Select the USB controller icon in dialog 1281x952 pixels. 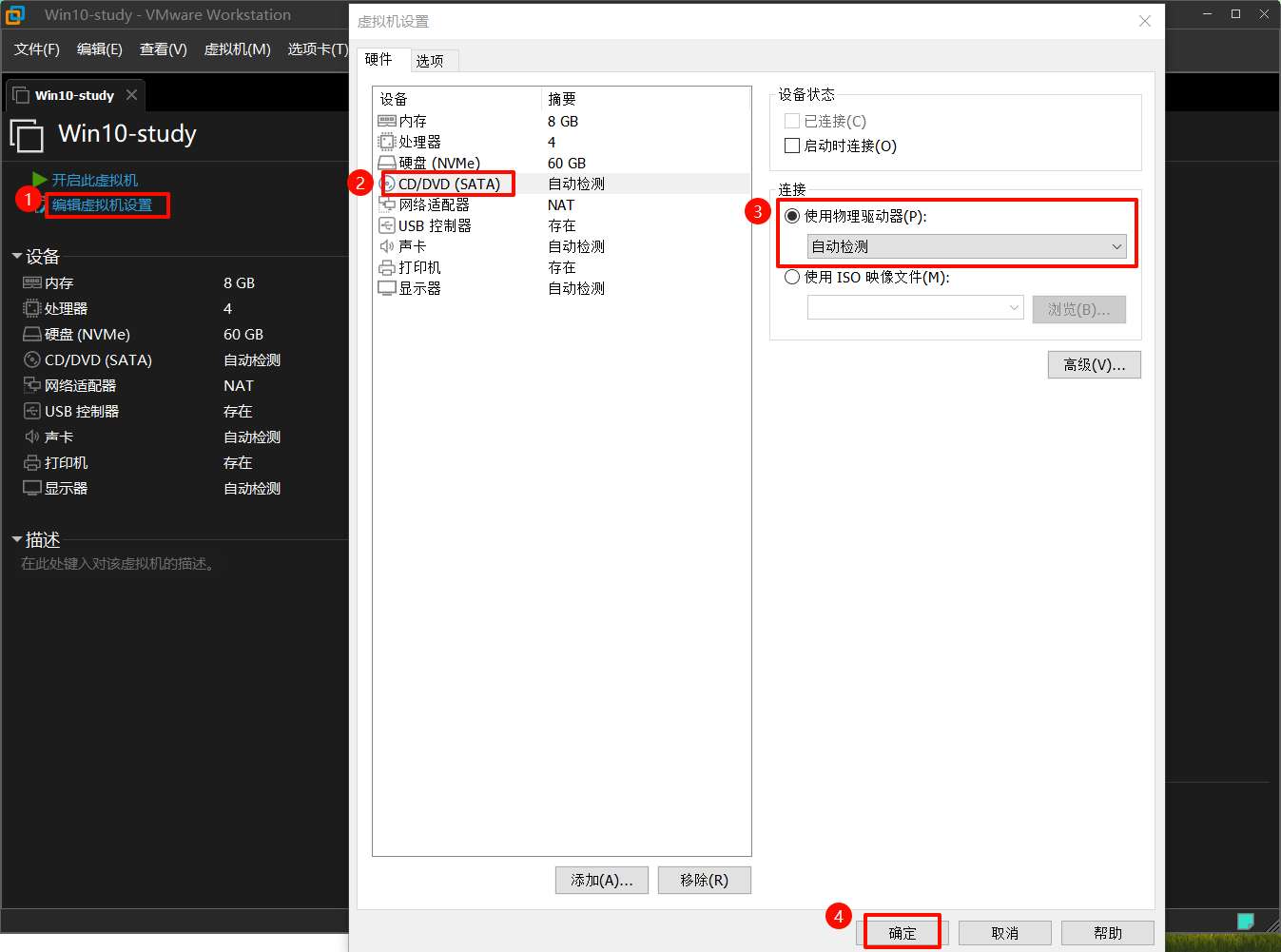pyautogui.click(x=386, y=225)
